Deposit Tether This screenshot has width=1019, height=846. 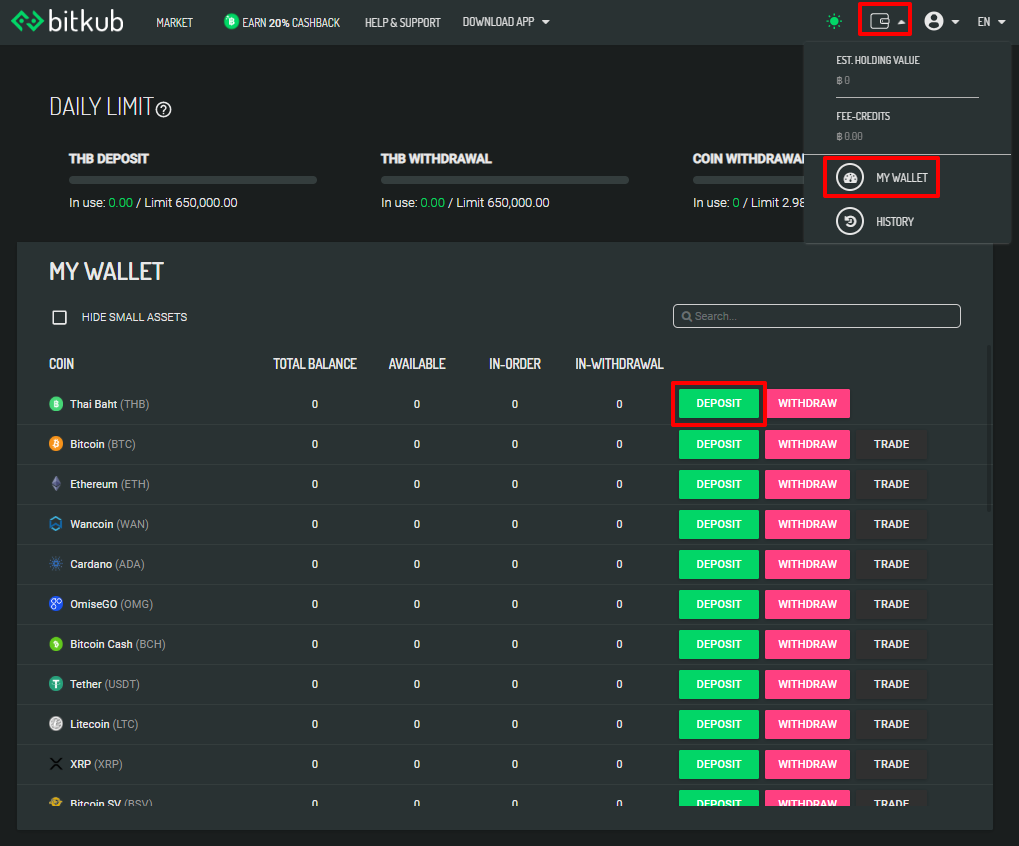(x=718, y=684)
